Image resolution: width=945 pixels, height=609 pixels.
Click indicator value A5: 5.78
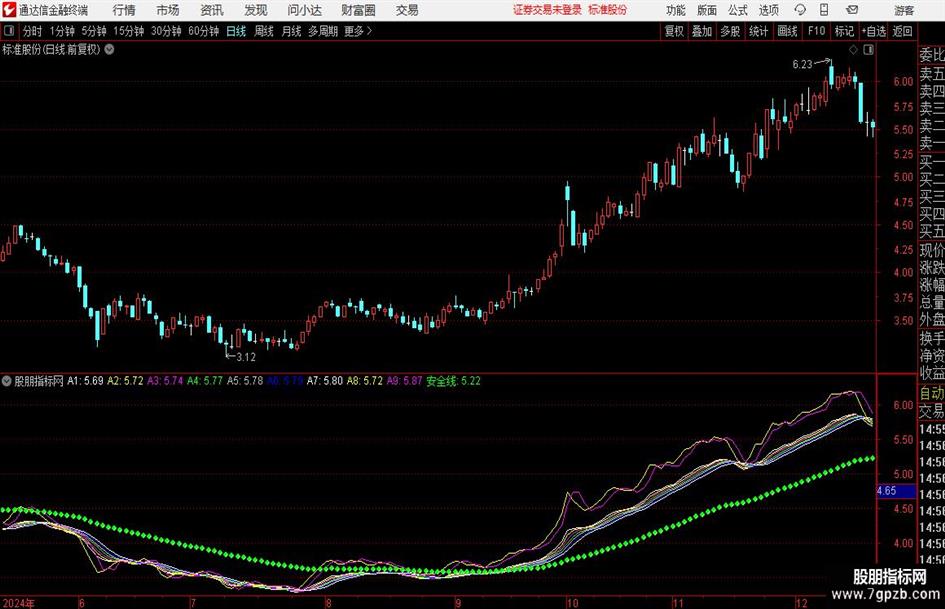[245, 381]
